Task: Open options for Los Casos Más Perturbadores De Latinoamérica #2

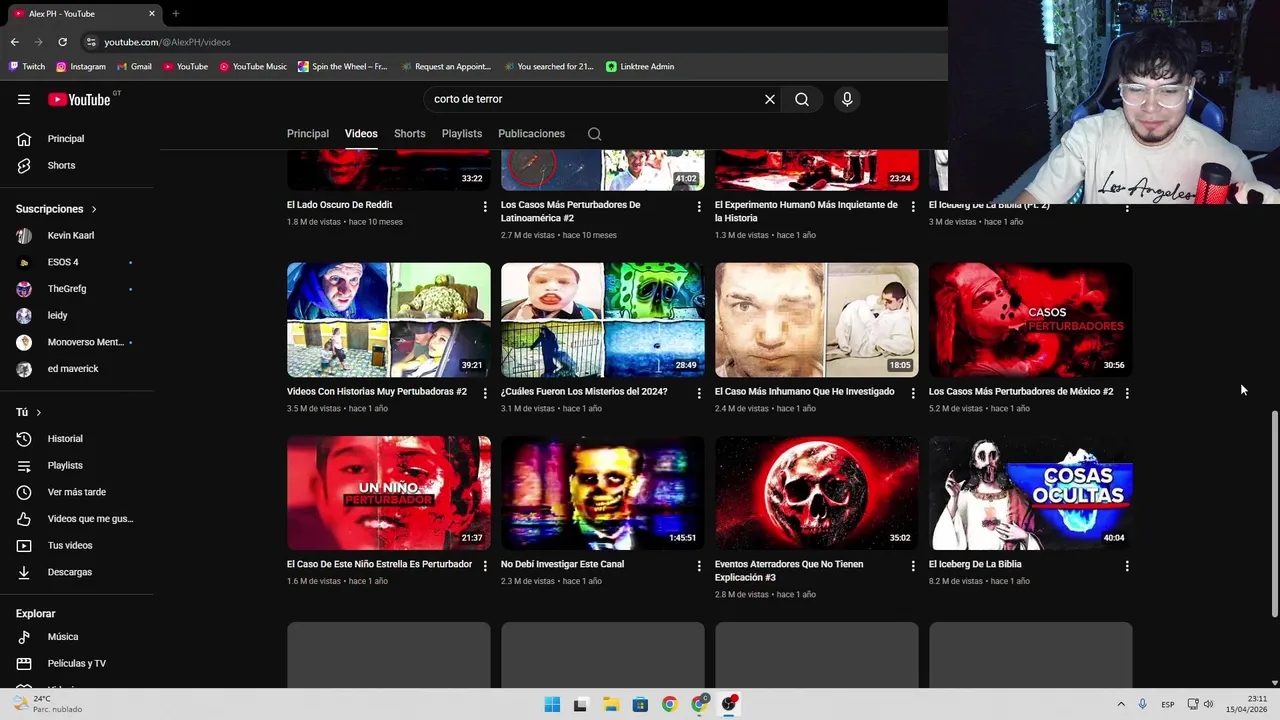Action: click(x=699, y=207)
